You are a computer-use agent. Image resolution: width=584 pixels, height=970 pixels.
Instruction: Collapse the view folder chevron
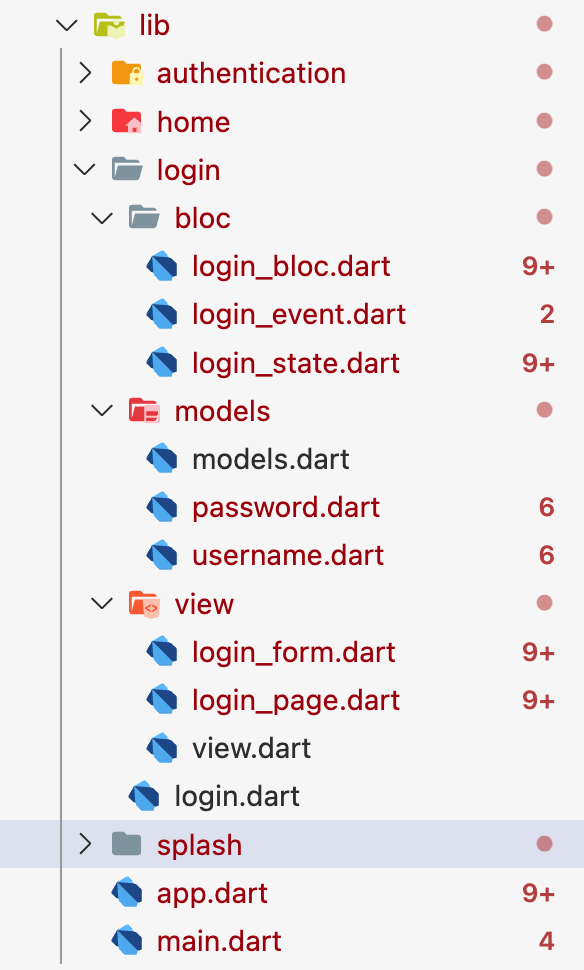point(102,604)
